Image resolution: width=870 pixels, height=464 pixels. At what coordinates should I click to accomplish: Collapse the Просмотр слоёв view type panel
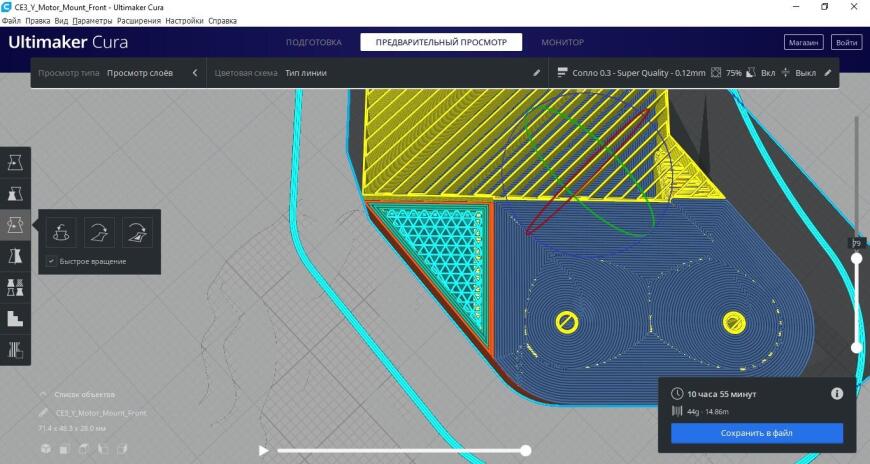195,73
